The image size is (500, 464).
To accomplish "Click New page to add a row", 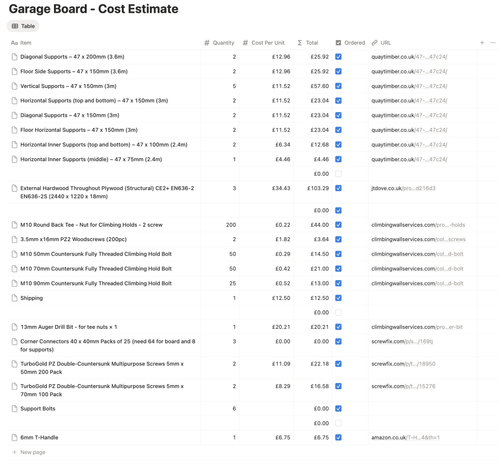I will point(29,452).
